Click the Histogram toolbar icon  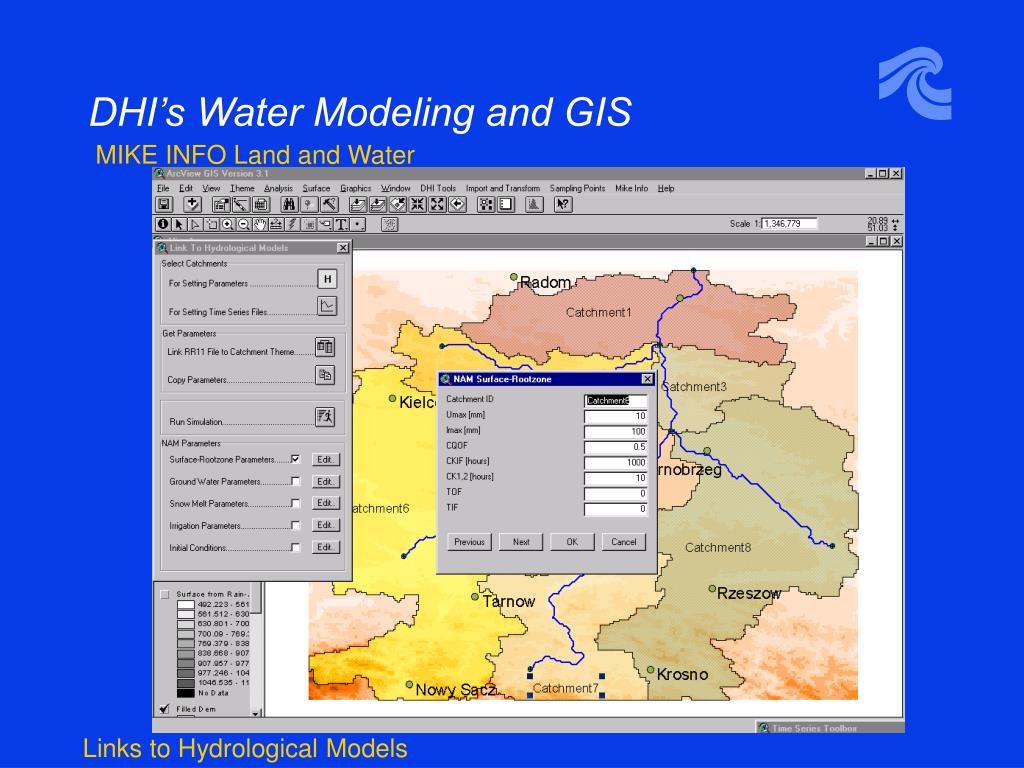pyautogui.click(x=534, y=204)
